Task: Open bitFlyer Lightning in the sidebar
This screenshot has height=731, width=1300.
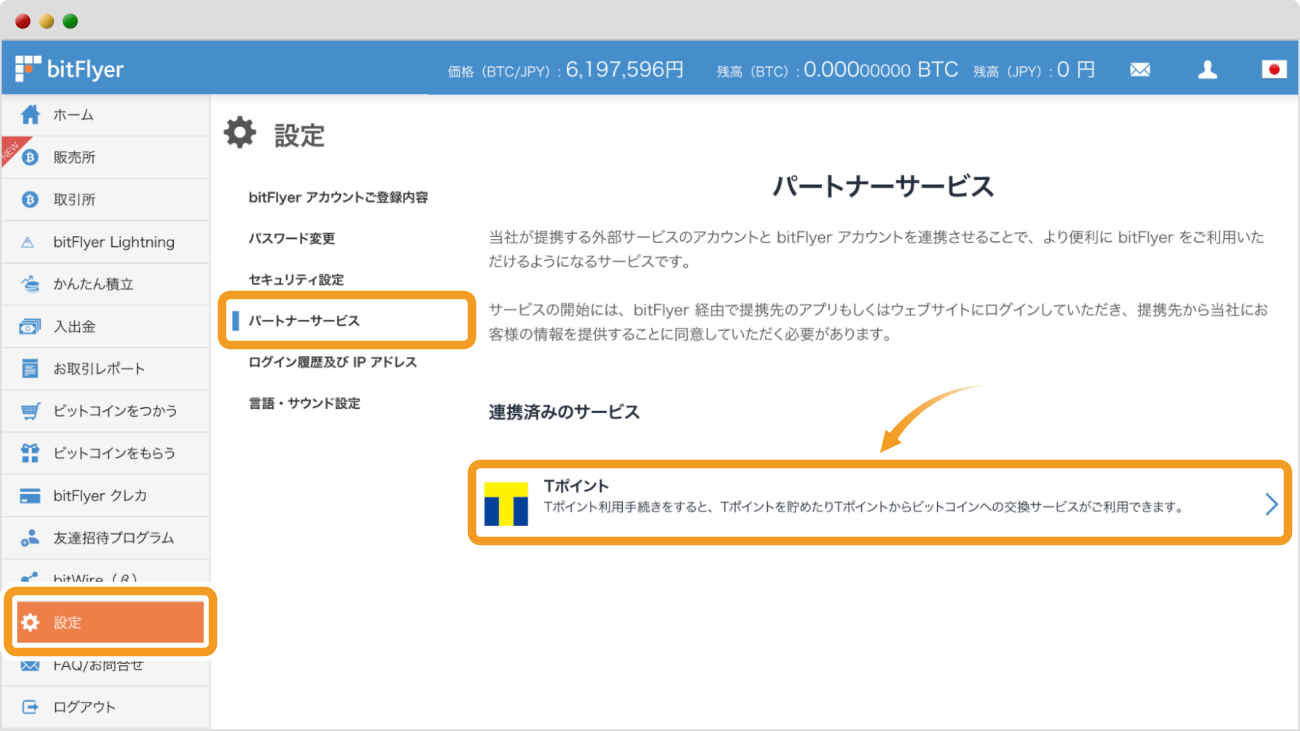Action: 105,242
